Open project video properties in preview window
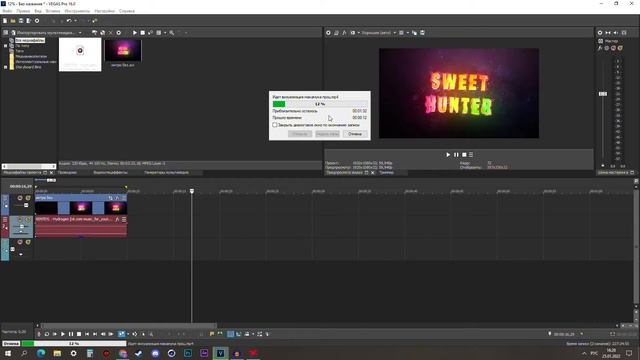Screen dimensions: 640x360 [328, 33]
